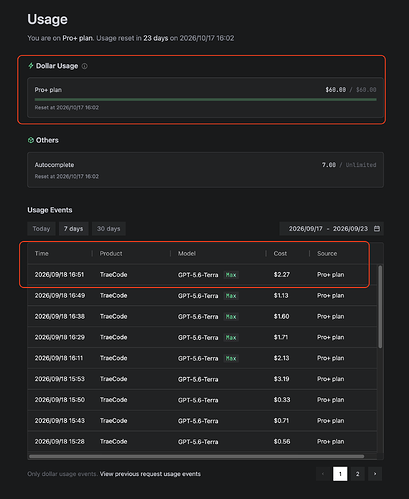This screenshot has width=409, height=499.
Task: Click GPT-5.6-Terra in the 15:28 row
Action: tap(198, 442)
